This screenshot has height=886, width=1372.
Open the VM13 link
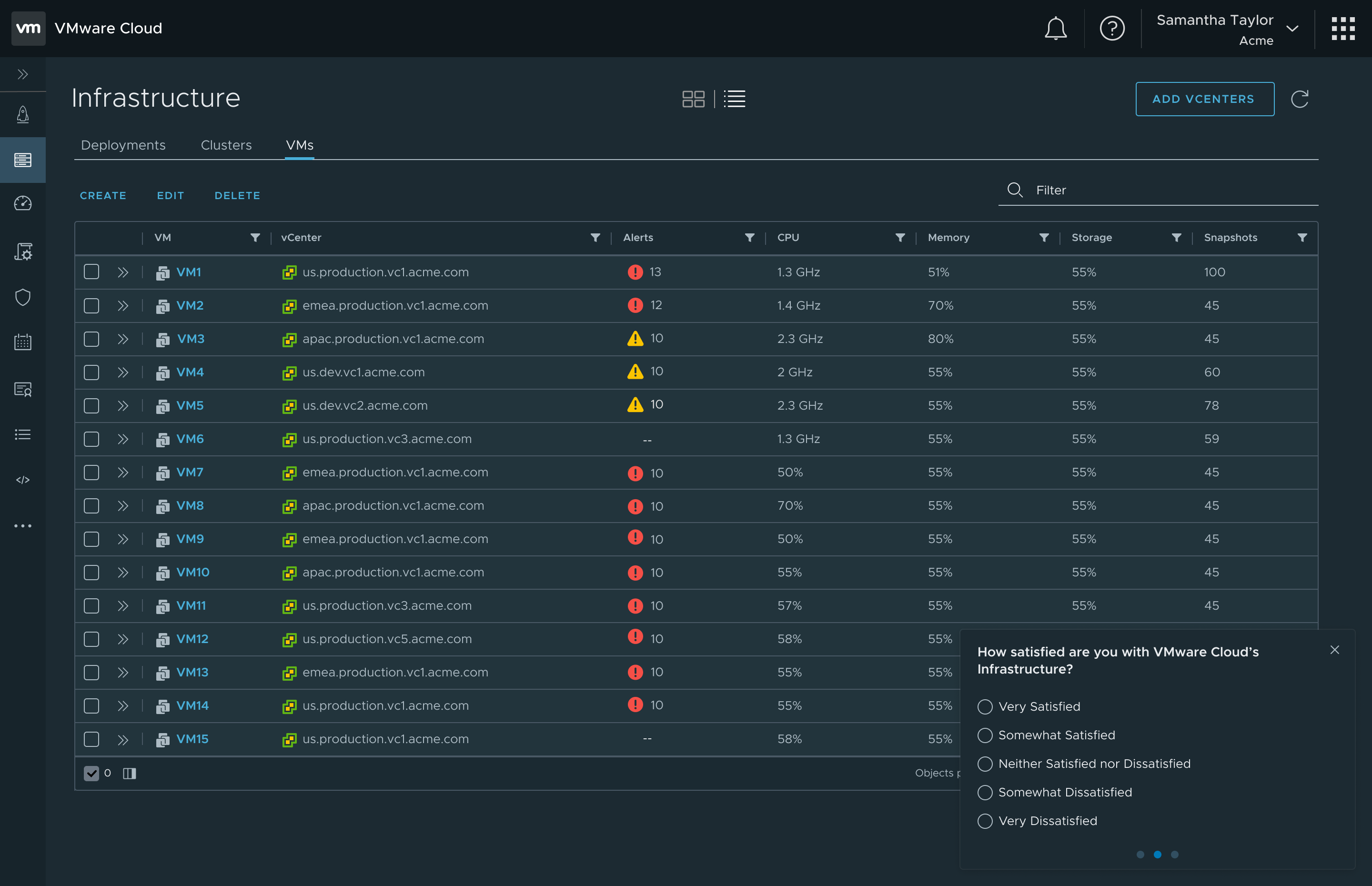tap(192, 672)
